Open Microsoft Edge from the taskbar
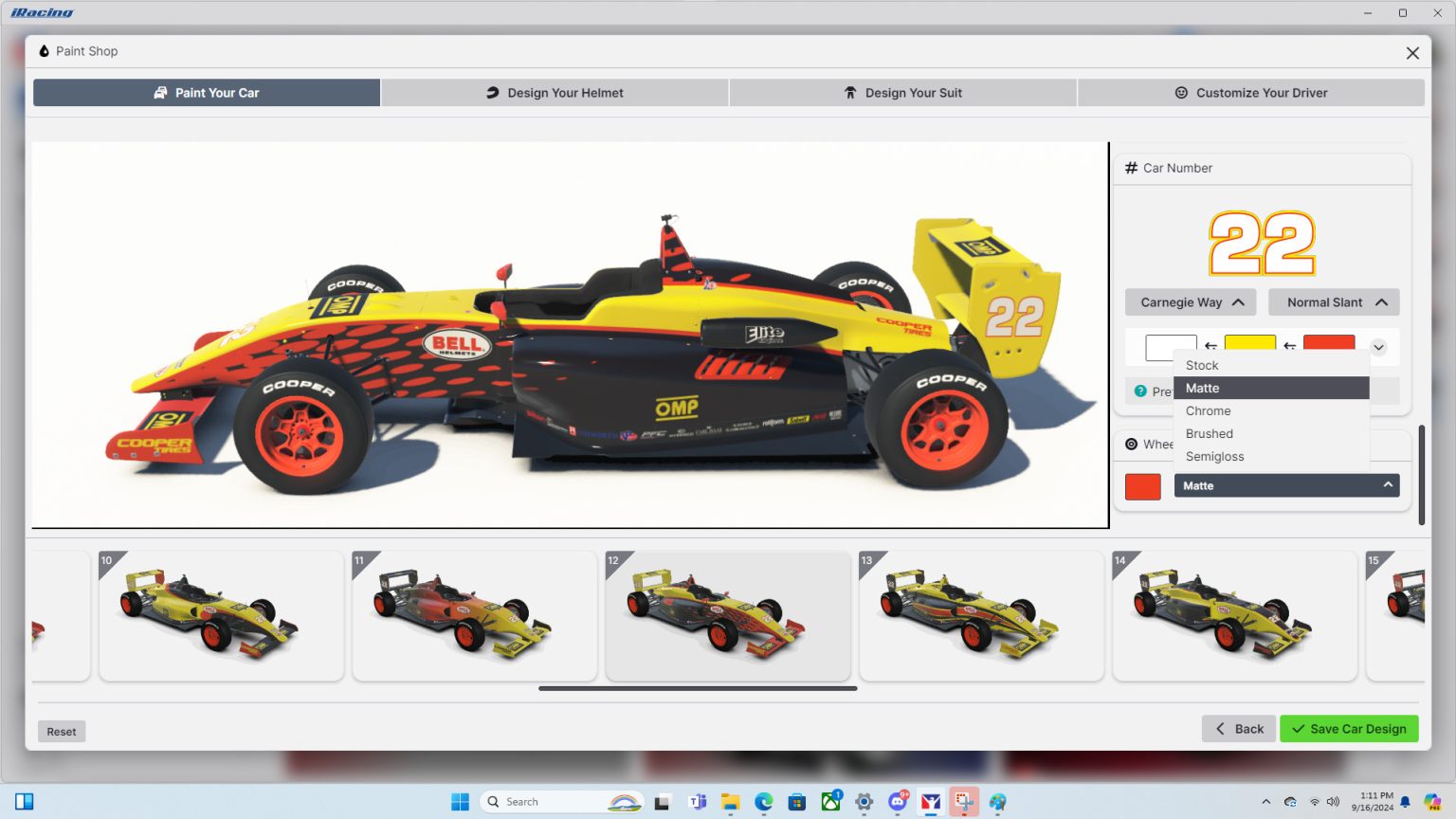1456x819 pixels. [x=763, y=801]
